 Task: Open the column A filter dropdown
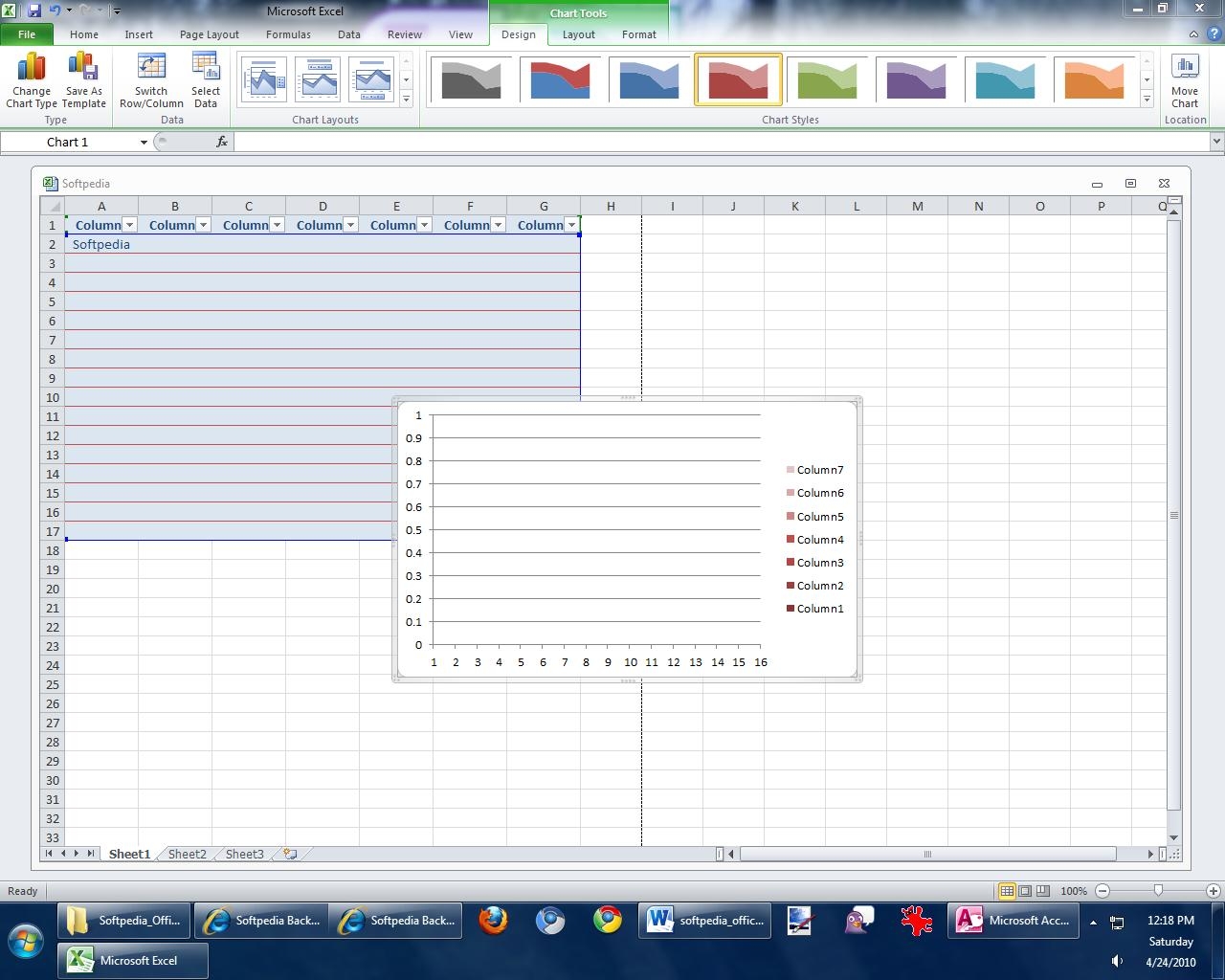pos(129,225)
